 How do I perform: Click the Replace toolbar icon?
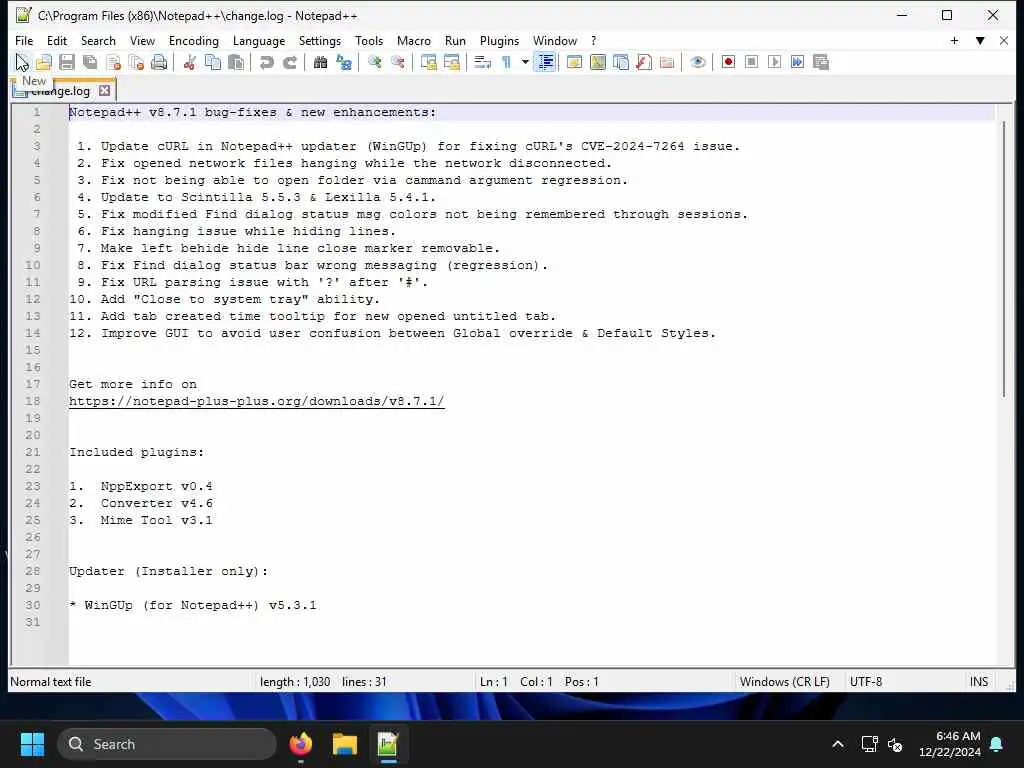tap(344, 62)
